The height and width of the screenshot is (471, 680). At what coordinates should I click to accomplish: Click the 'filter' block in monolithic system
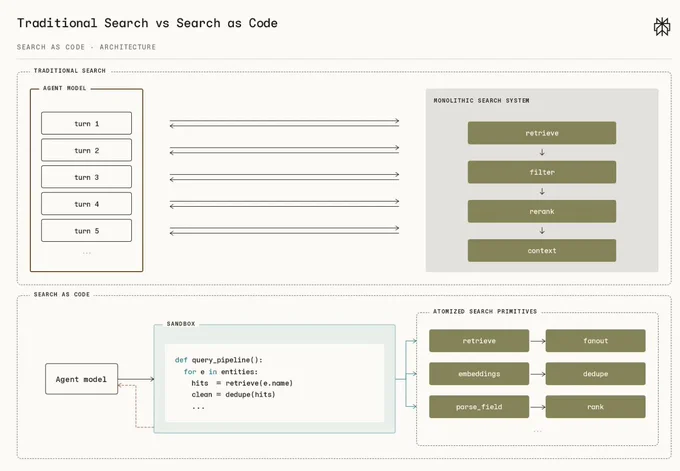pos(542,172)
